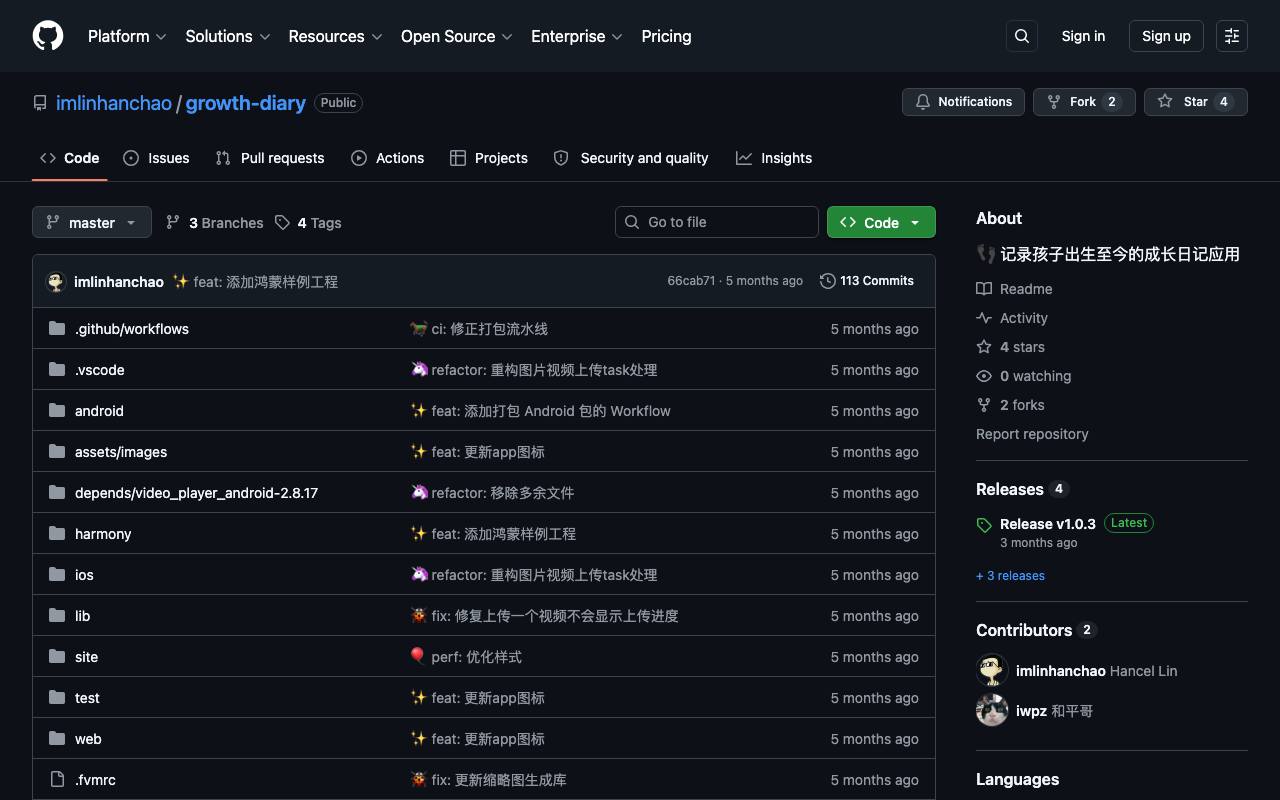View the 0 watching link
1280x800 pixels.
[1024, 376]
